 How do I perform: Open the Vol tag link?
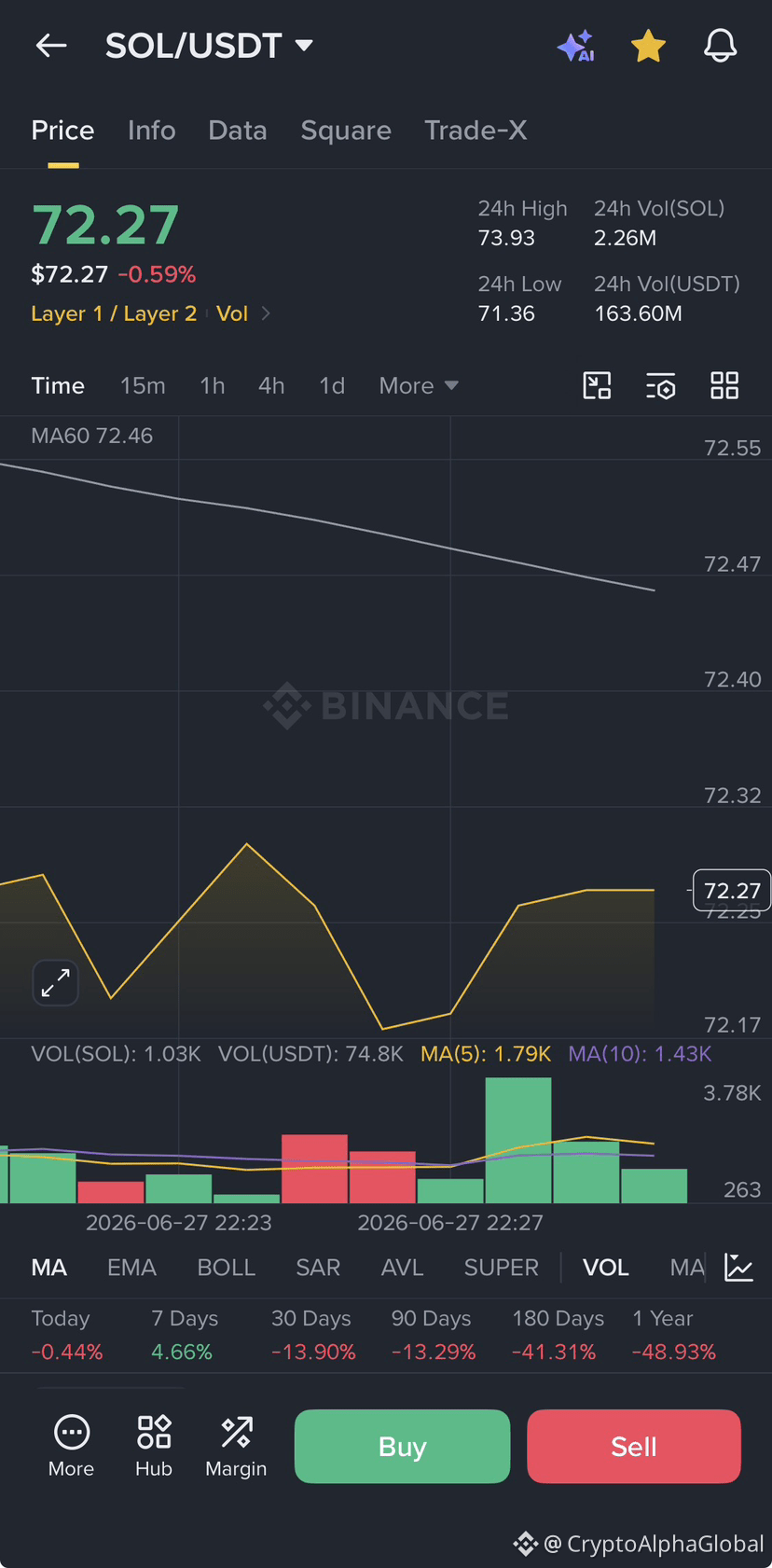click(232, 313)
